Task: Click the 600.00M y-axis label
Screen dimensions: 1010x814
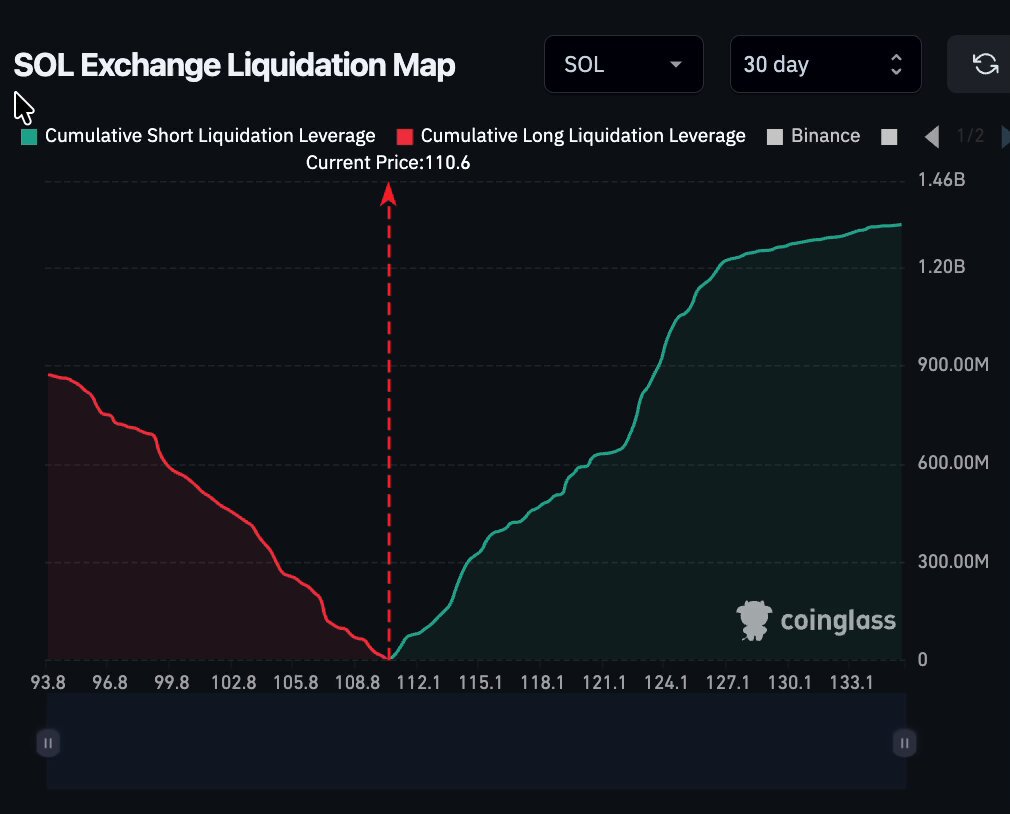Action: 953,462
